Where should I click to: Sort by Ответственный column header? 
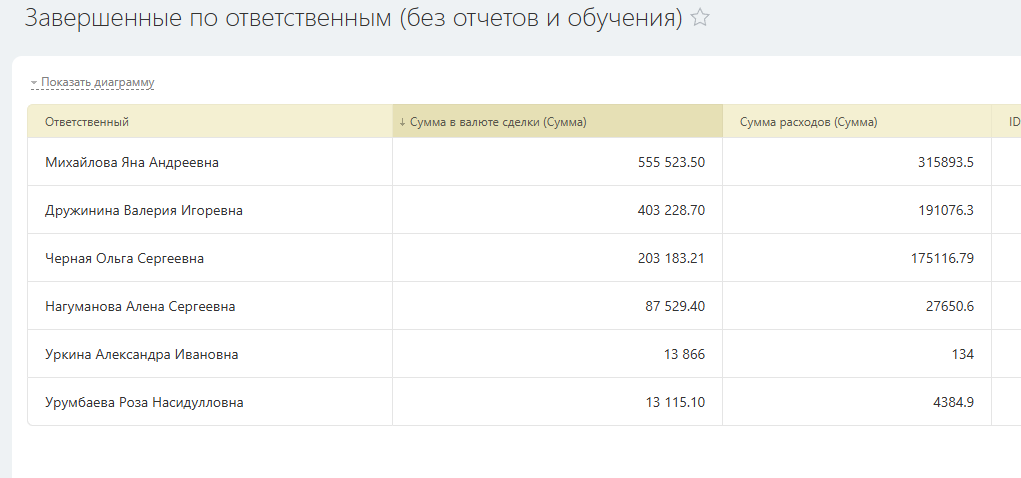click(87, 122)
